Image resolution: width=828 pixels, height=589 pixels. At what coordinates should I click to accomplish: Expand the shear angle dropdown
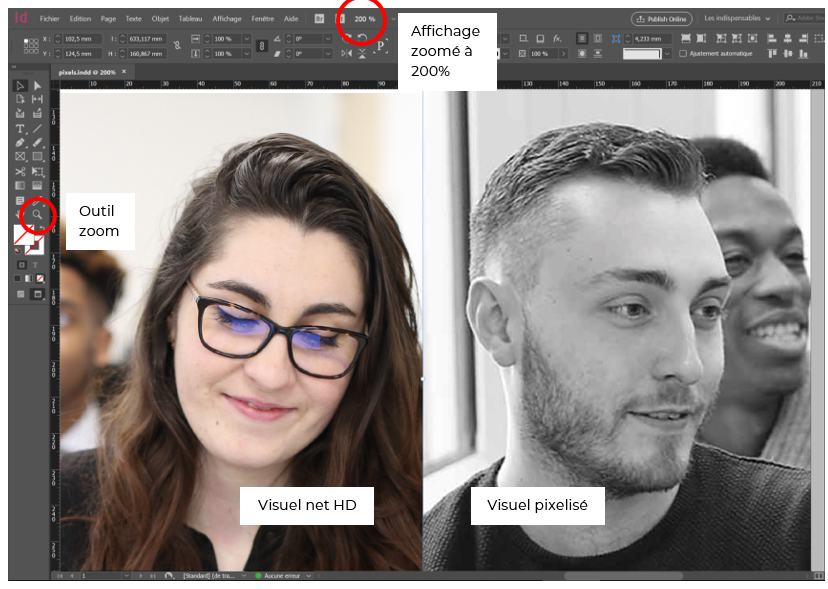[328, 54]
